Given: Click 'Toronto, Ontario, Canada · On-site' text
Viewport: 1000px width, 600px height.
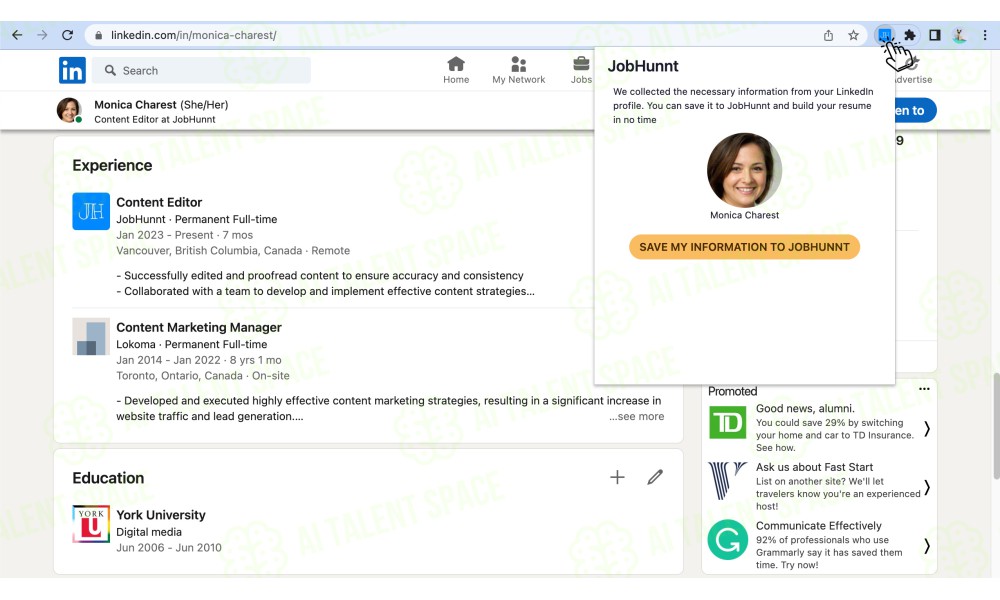Looking at the screenshot, I should (203, 376).
